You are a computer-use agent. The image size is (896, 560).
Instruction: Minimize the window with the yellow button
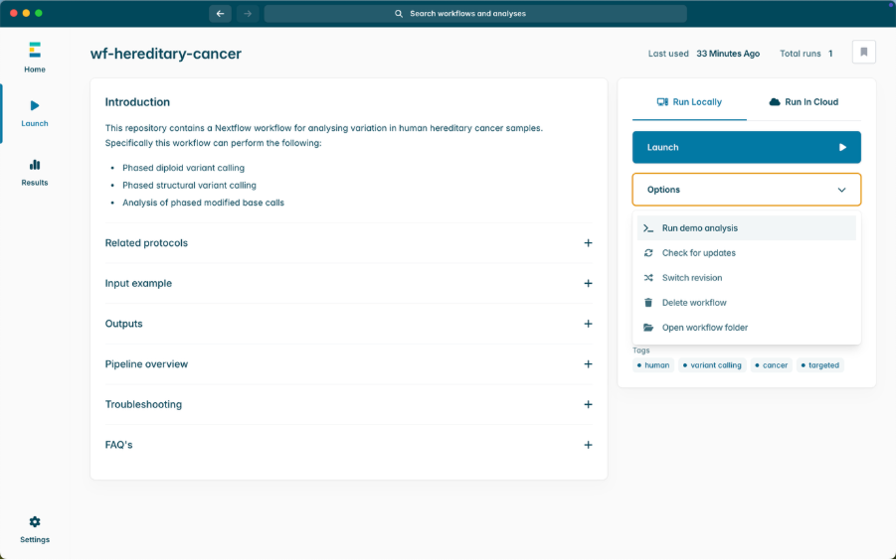[x=26, y=13]
